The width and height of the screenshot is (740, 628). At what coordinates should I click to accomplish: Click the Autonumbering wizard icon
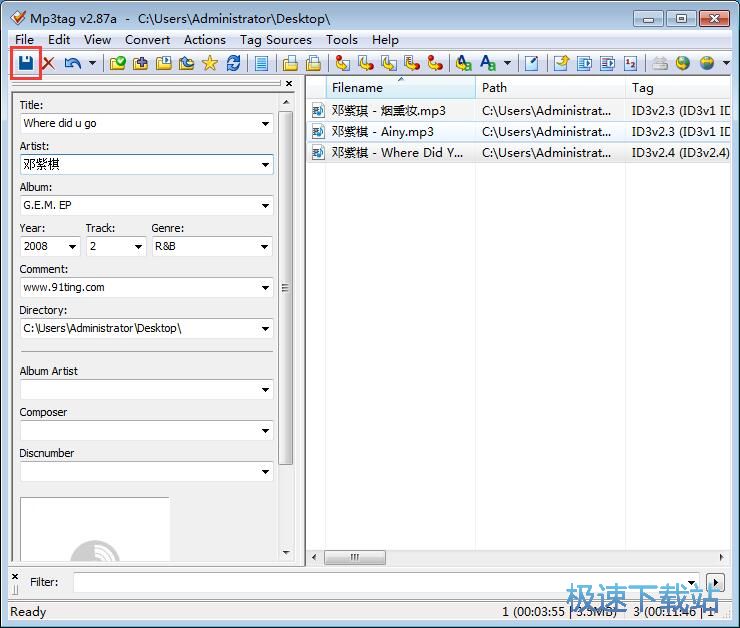[630, 63]
